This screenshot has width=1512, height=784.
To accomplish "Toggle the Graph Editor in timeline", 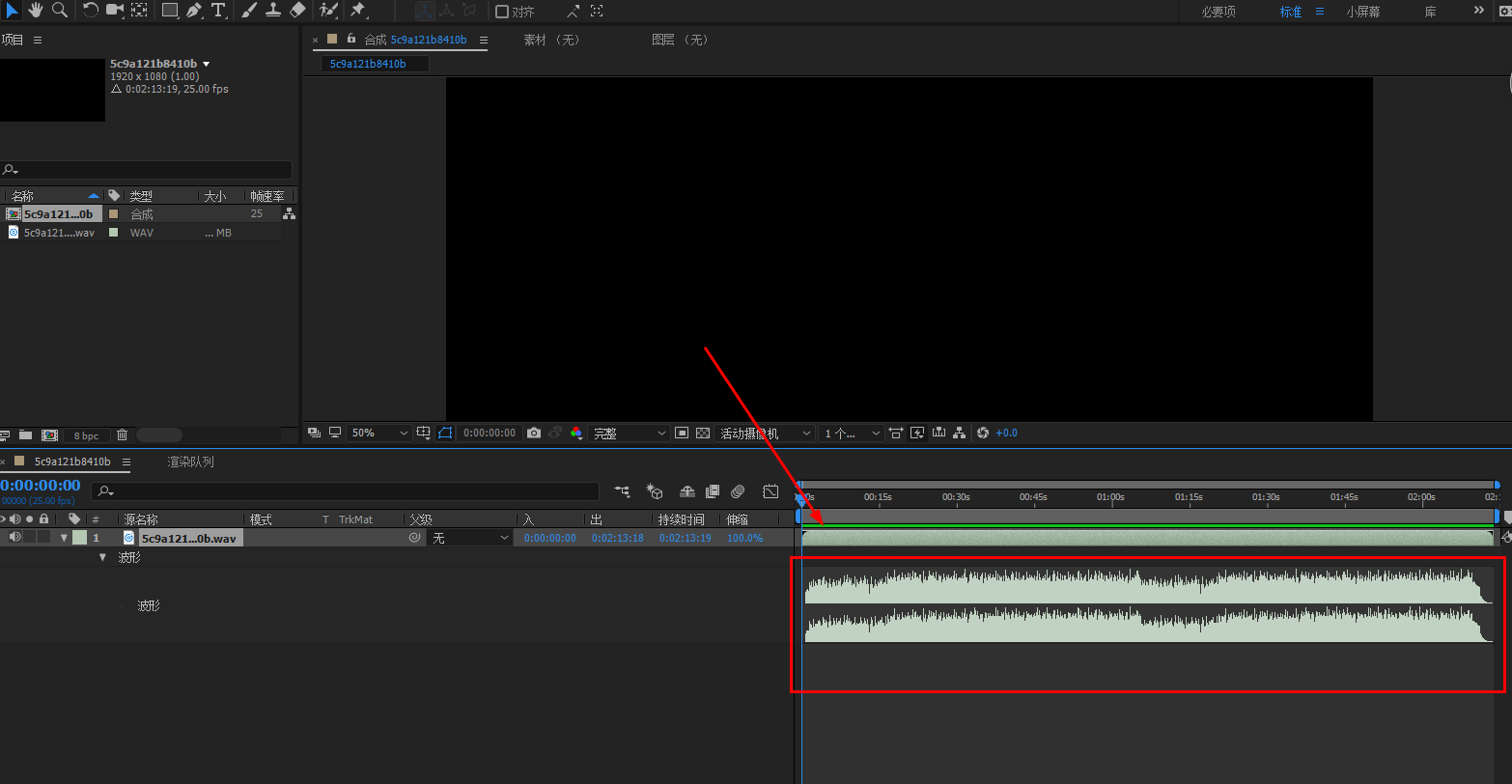I will (x=770, y=491).
